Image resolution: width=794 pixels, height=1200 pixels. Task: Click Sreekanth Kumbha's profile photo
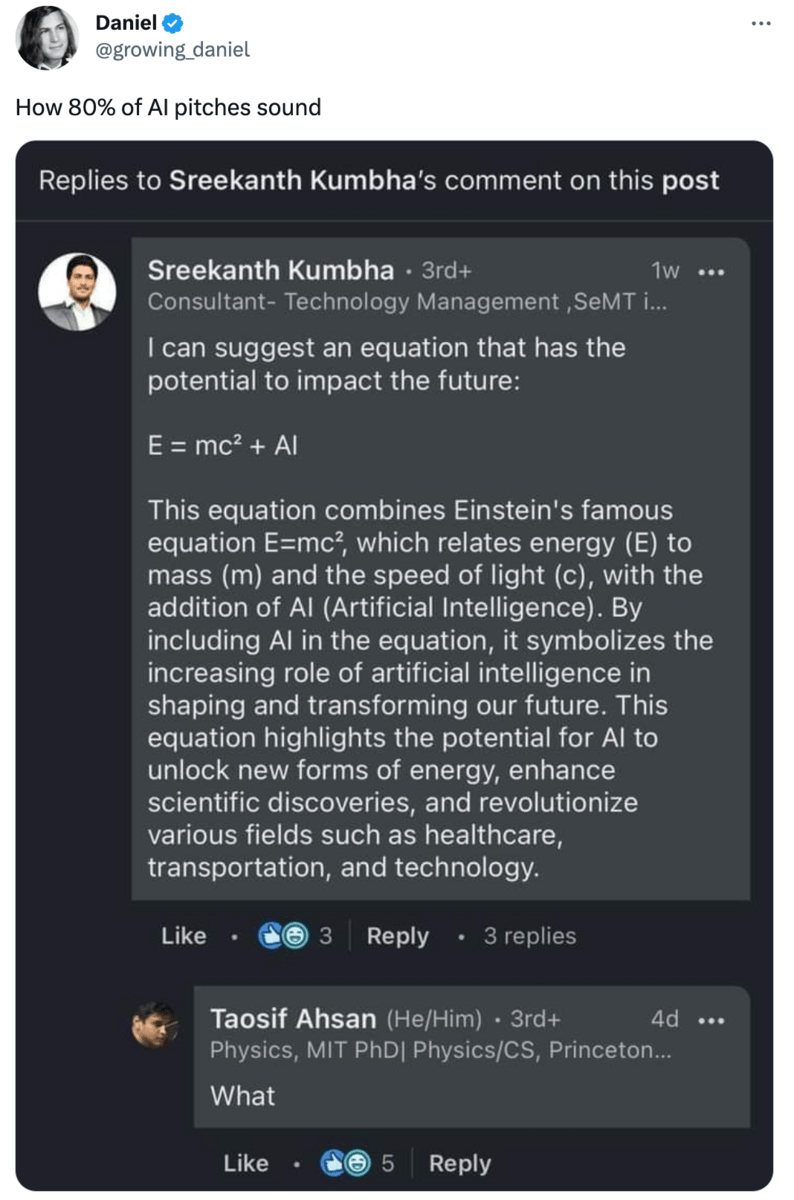pos(77,292)
